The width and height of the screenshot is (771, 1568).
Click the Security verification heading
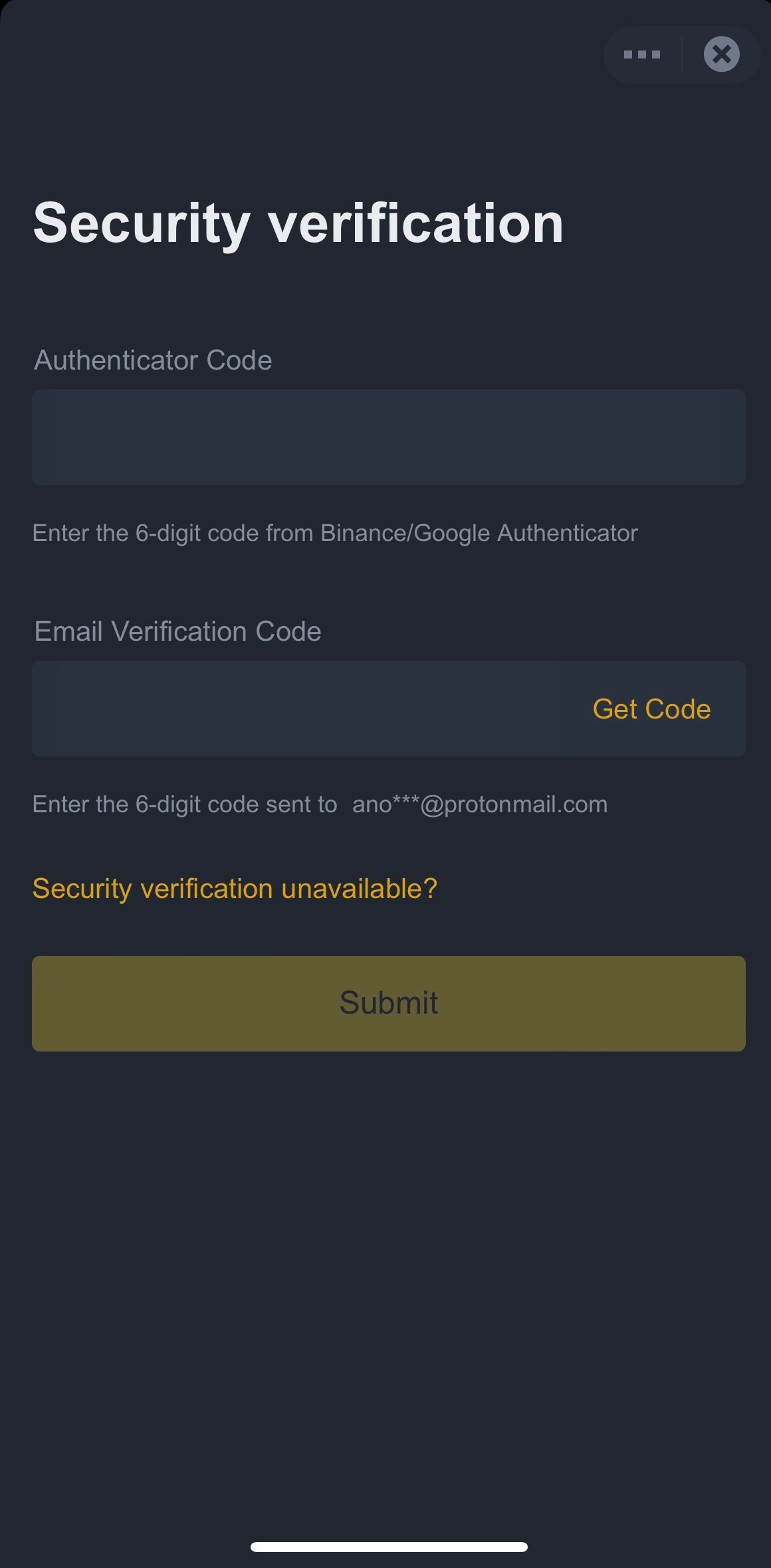click(298, 223)
